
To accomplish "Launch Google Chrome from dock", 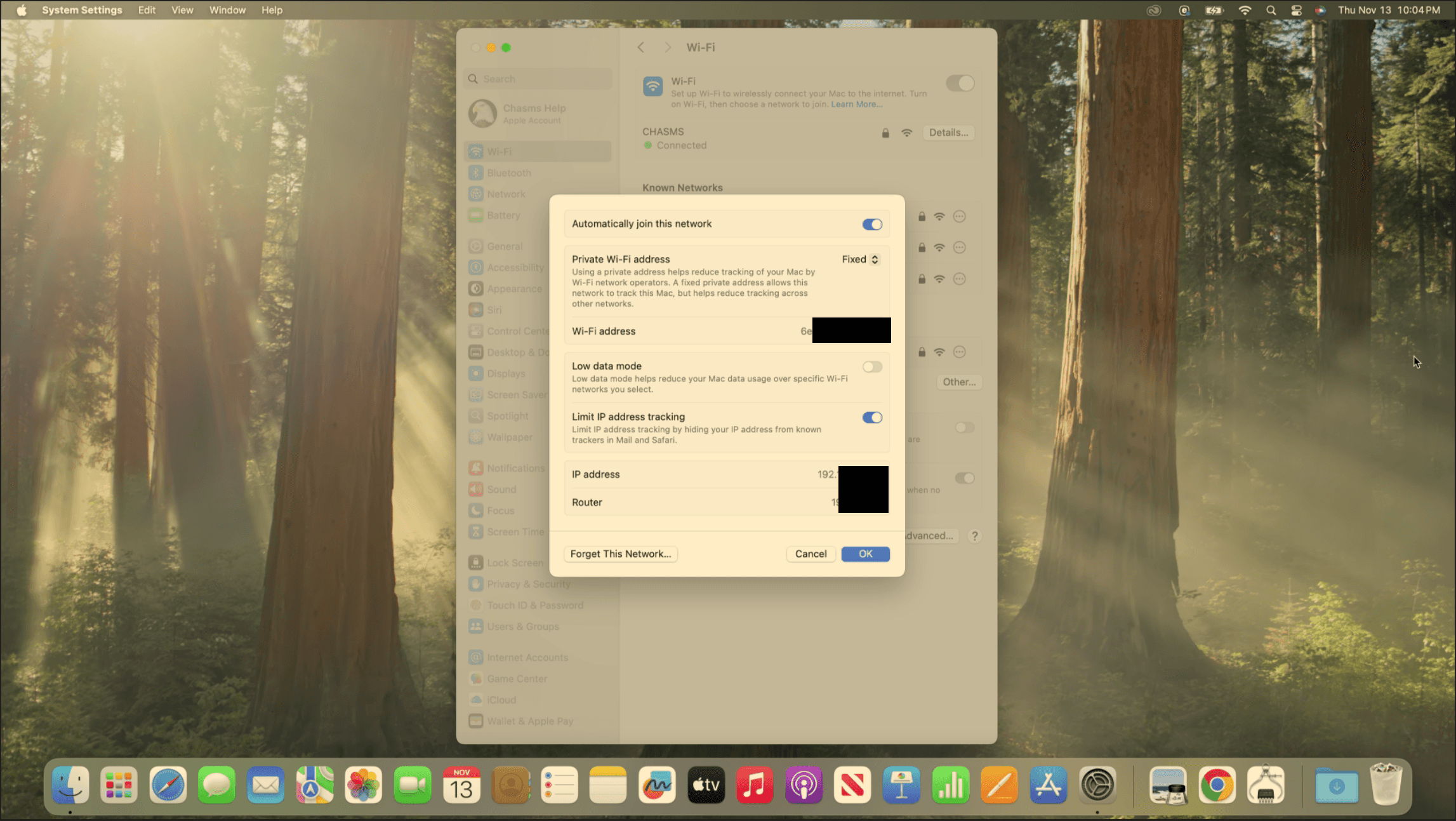I will (x=1217, y=785).
